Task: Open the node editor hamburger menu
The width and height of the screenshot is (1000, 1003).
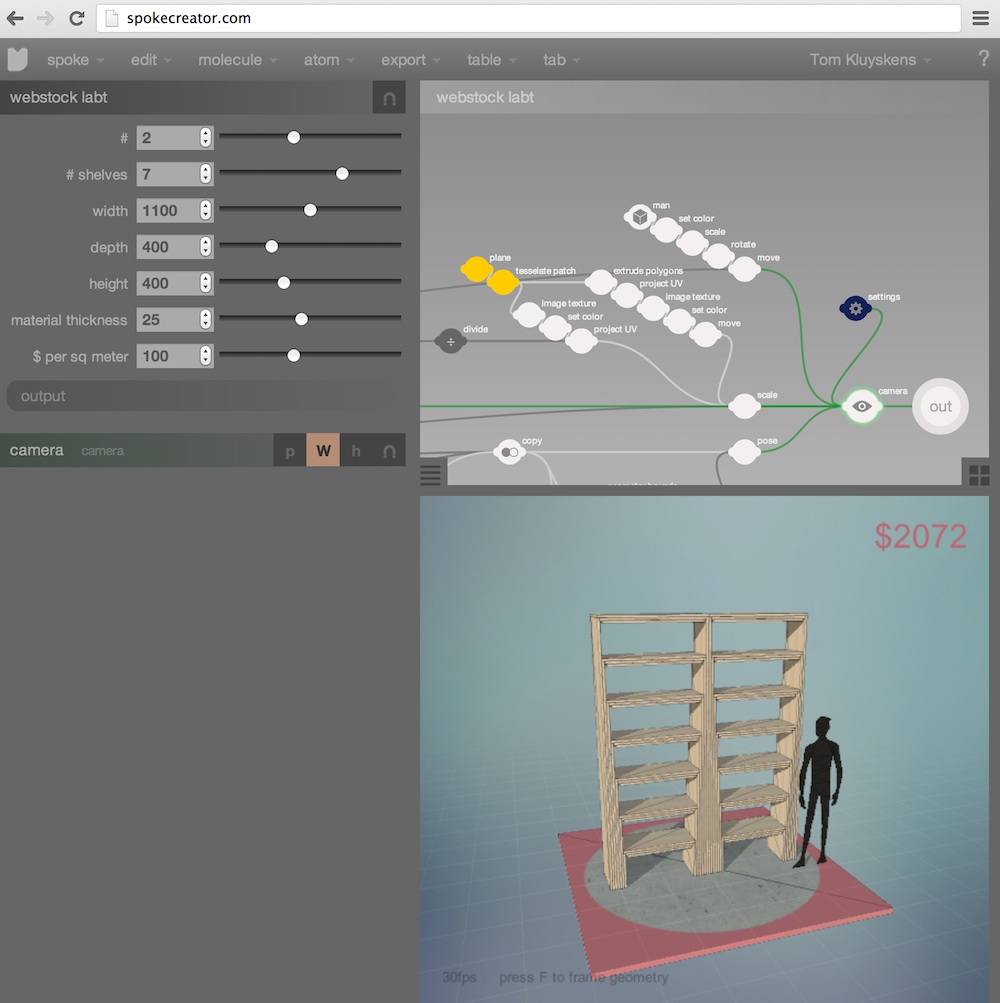Action: [x=431, y=474]
